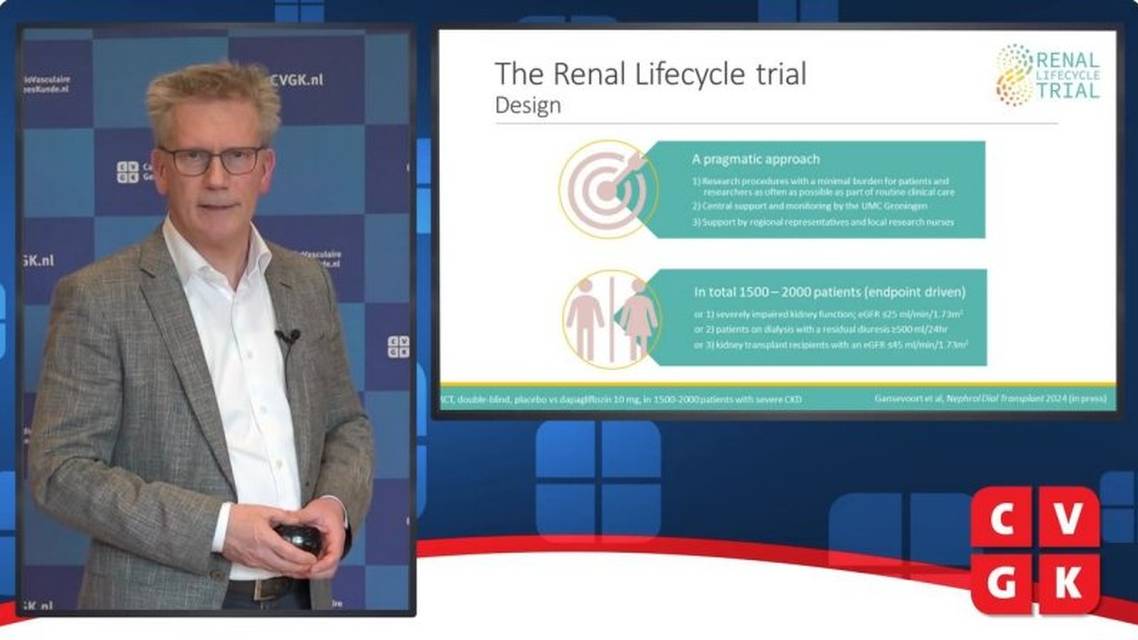
Task: Select the slide title 'The Renal Lifecycle trial'
Action: pos(650,74)
